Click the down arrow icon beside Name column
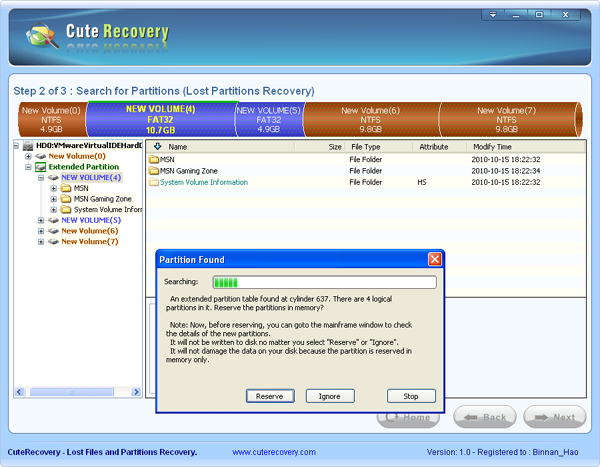The image size is (600, 467). coord(157,147)
